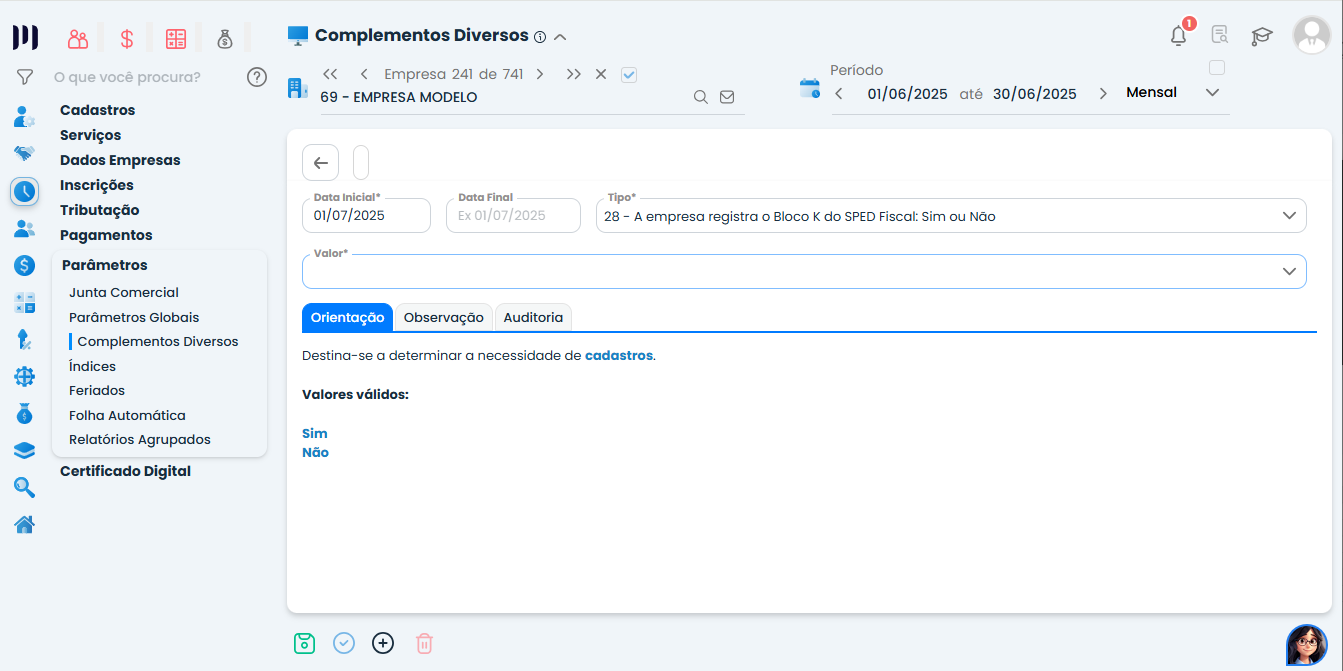Open the help question mark icon
Image resolution: width=1343 pixels, height=671 pixels.
(257, 77)
